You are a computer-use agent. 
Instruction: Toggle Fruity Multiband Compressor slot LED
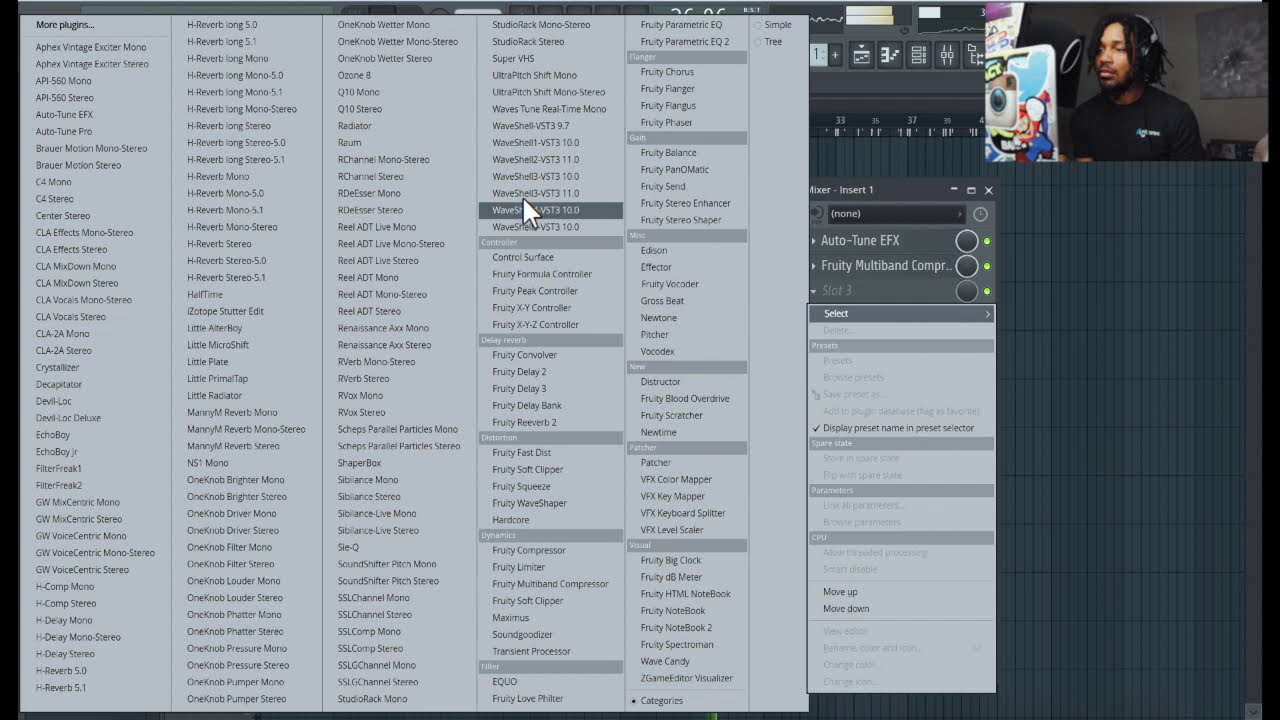[x=987, y=266]
